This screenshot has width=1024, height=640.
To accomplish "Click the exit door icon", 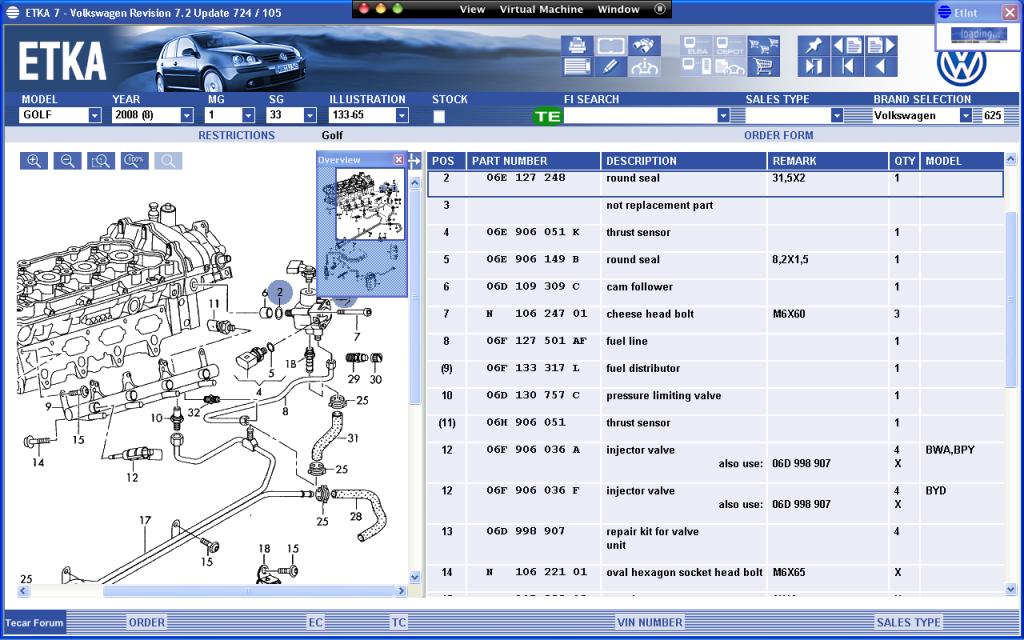I will 814,67.
